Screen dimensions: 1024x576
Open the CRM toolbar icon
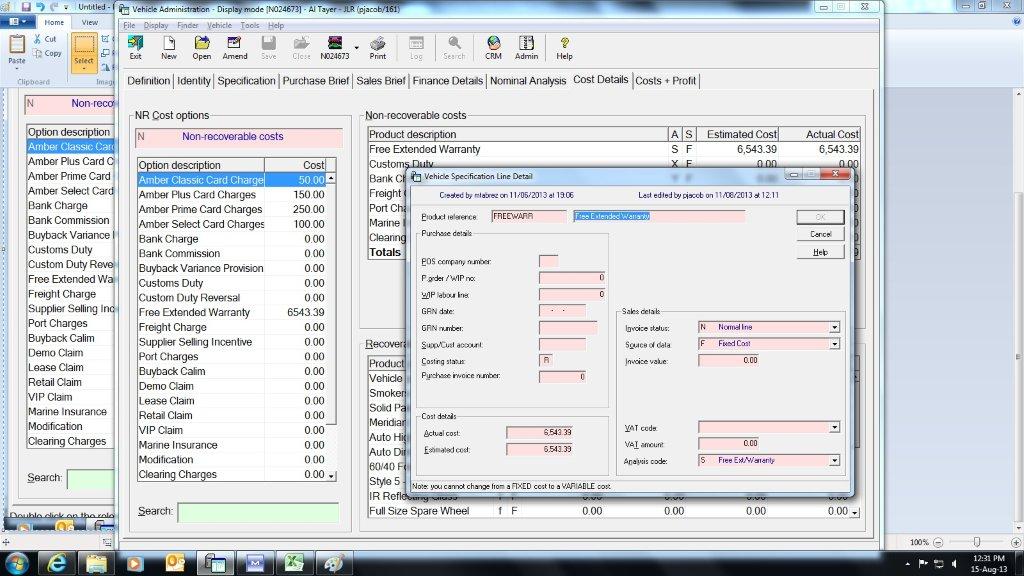point(493,48)
